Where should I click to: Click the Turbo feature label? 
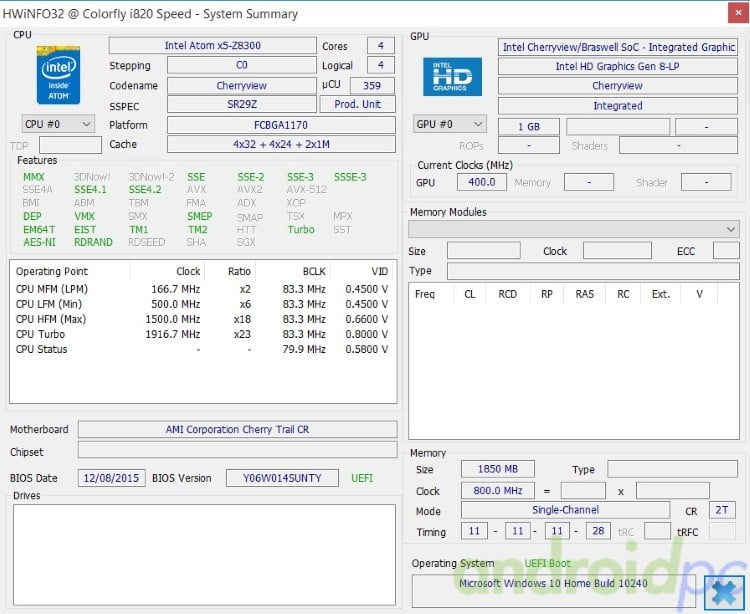click(301, 230)
